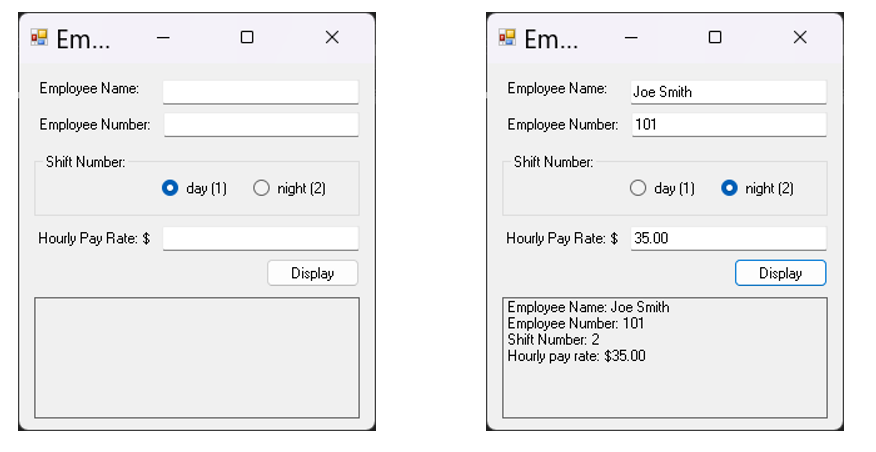Click the Hourly Pay Rate label in right window
This screenshot has height=452, width=876.
pyautogui.click(x=562, y=239)
